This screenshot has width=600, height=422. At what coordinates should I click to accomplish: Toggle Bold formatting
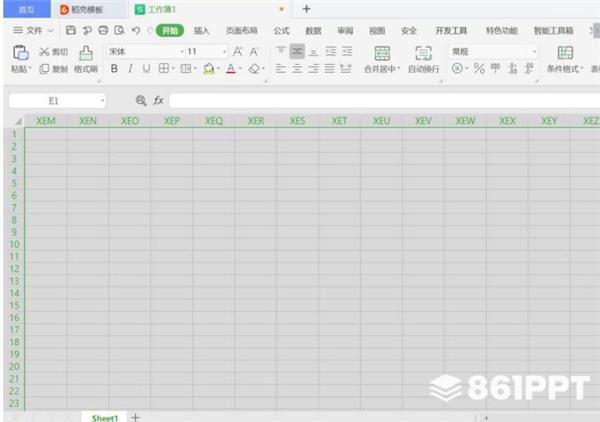click(x=114, y=69)
